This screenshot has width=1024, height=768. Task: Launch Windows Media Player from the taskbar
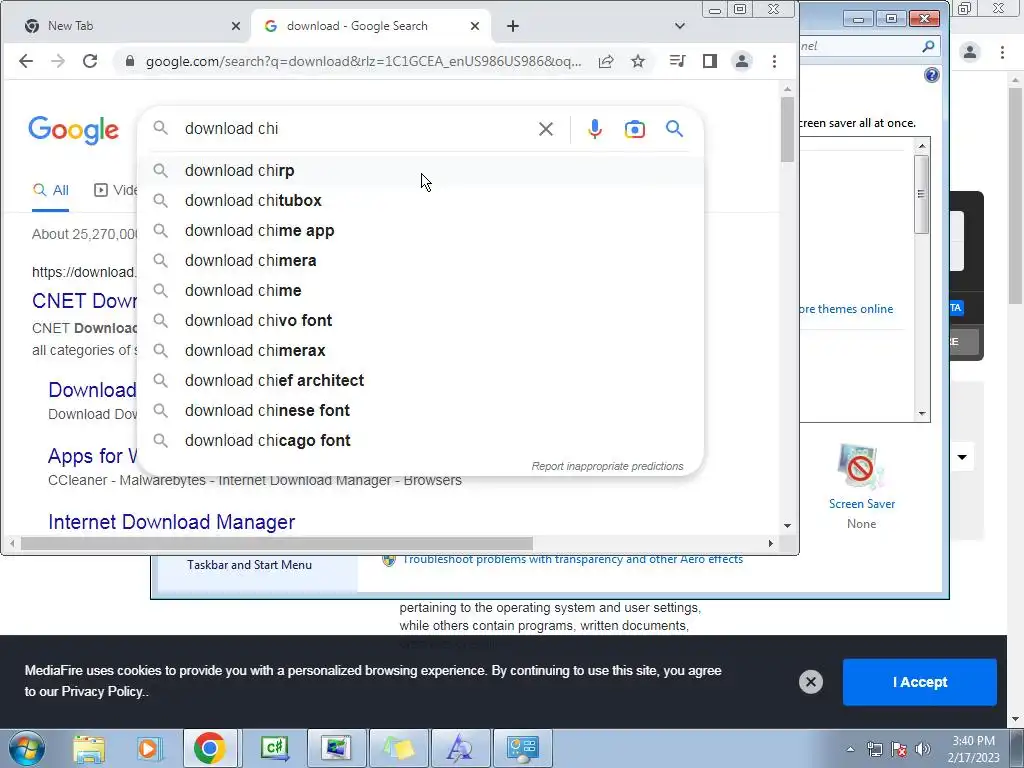149,748
